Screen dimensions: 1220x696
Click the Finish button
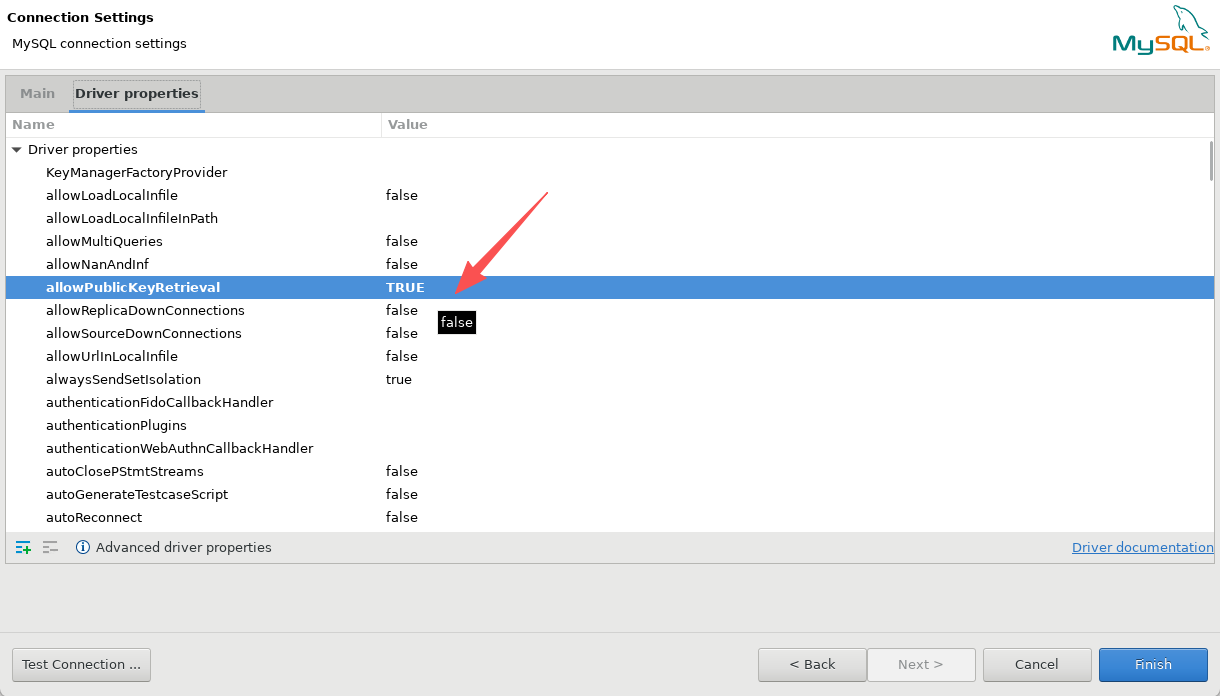tap(1153, 664)
